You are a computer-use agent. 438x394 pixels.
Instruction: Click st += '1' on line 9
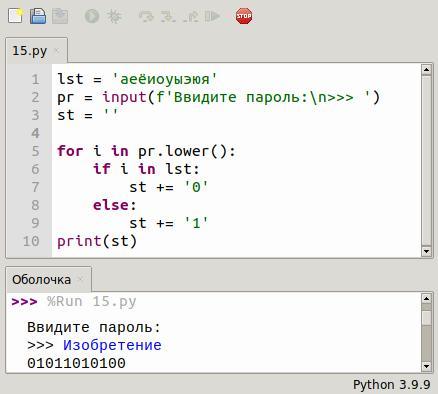click(169, 223)
